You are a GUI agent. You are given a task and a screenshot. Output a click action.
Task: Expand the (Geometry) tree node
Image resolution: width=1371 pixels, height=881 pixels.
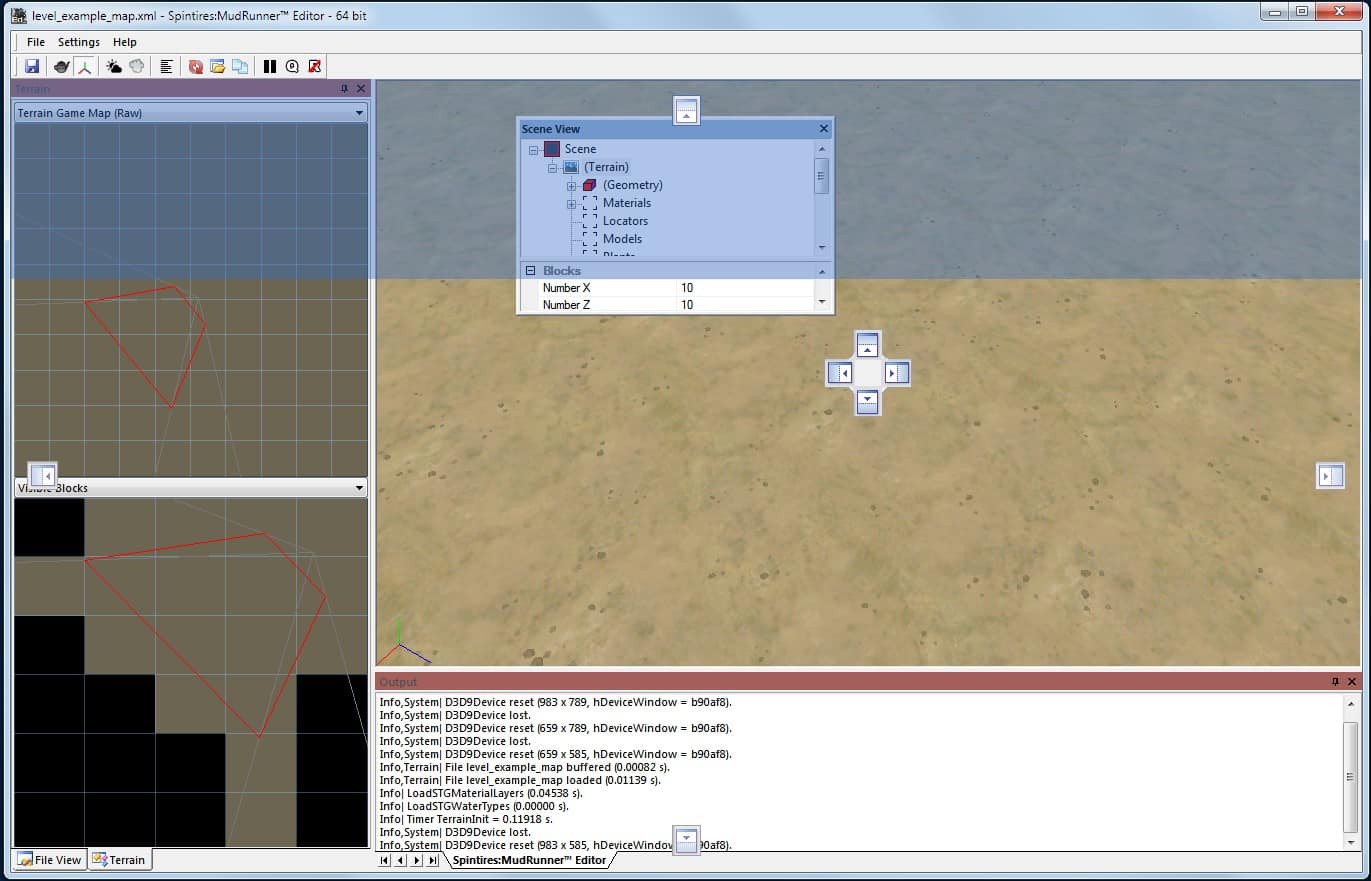(571, 186)
